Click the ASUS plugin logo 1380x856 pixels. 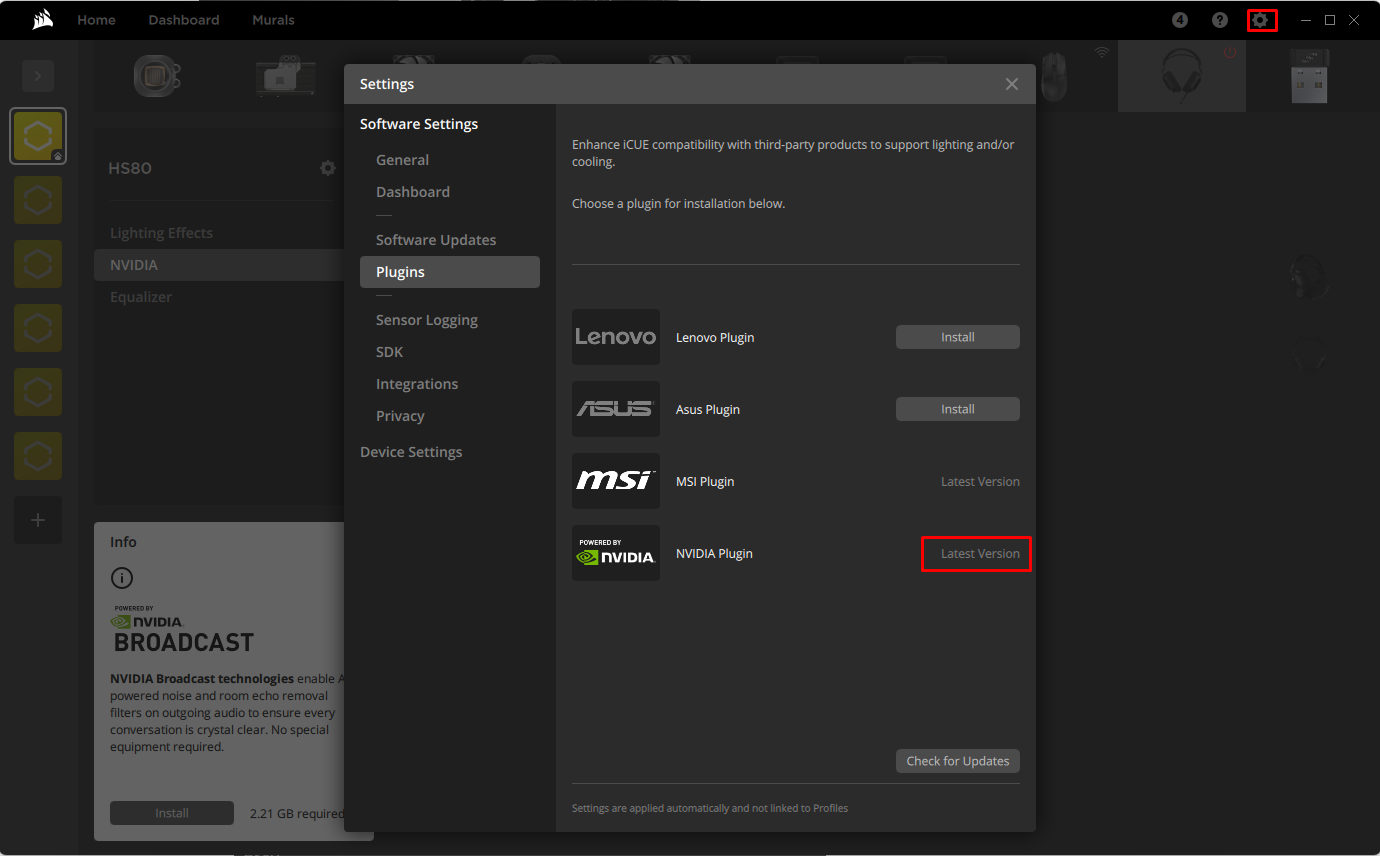[x=616, y=409]
